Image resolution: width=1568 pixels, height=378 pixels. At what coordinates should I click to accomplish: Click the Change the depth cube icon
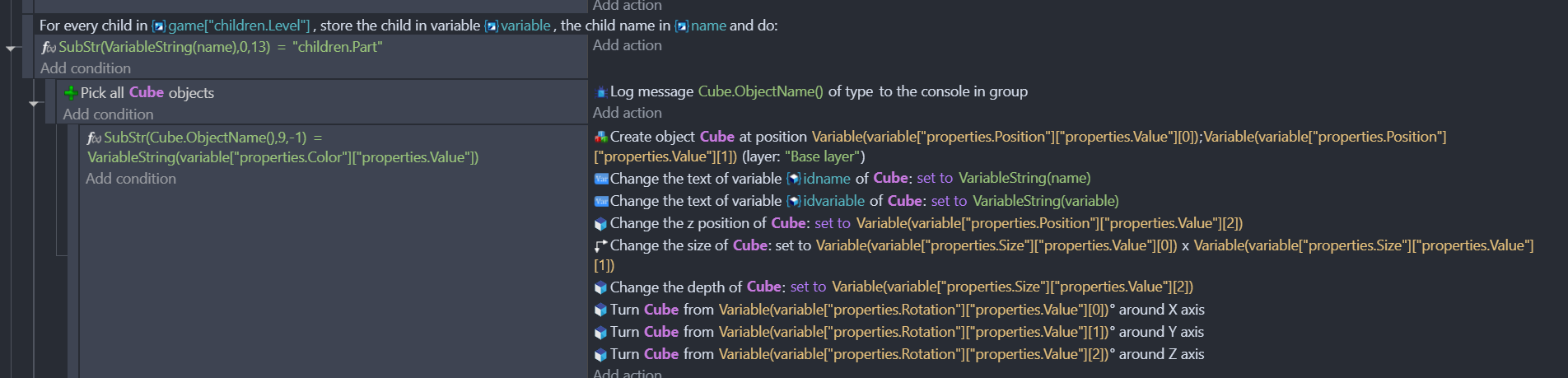[x=601, y=287]
